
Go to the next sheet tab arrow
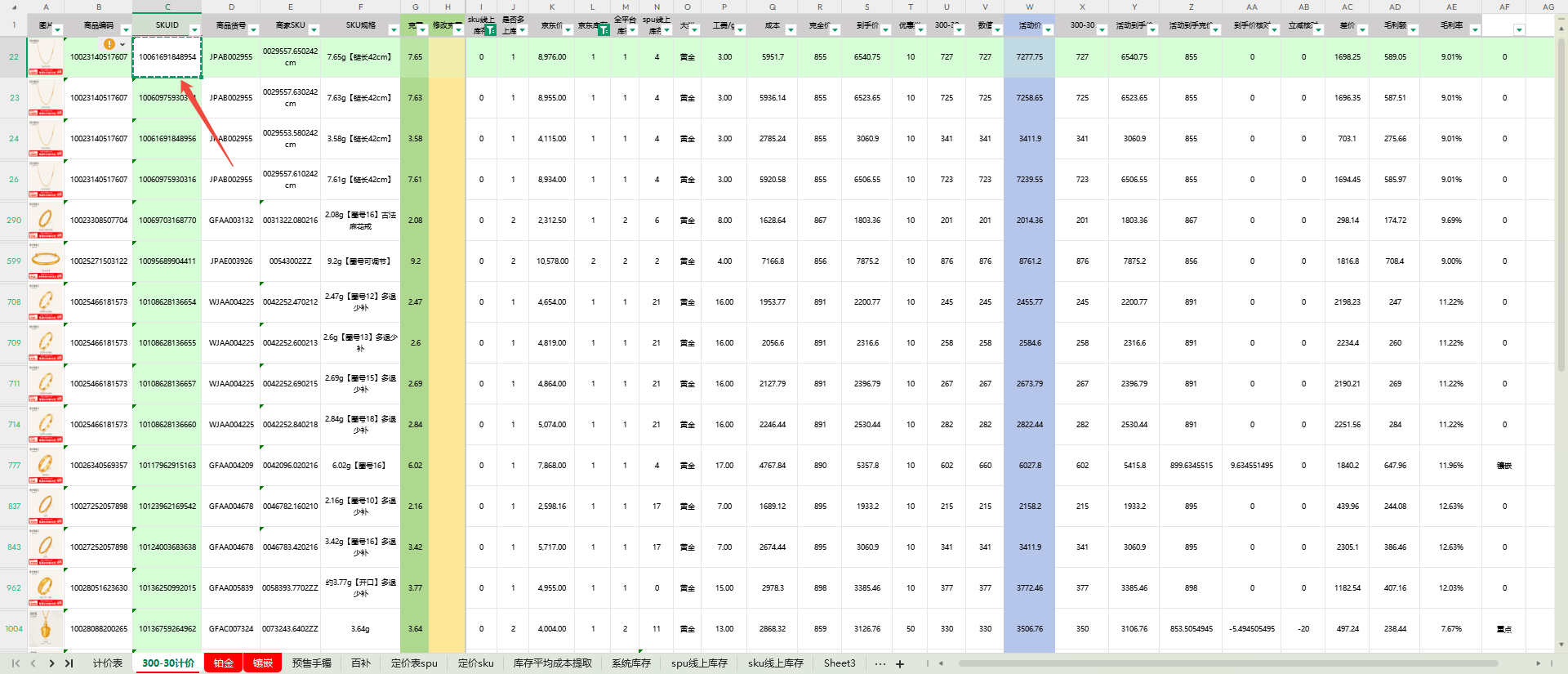[51, 663]
